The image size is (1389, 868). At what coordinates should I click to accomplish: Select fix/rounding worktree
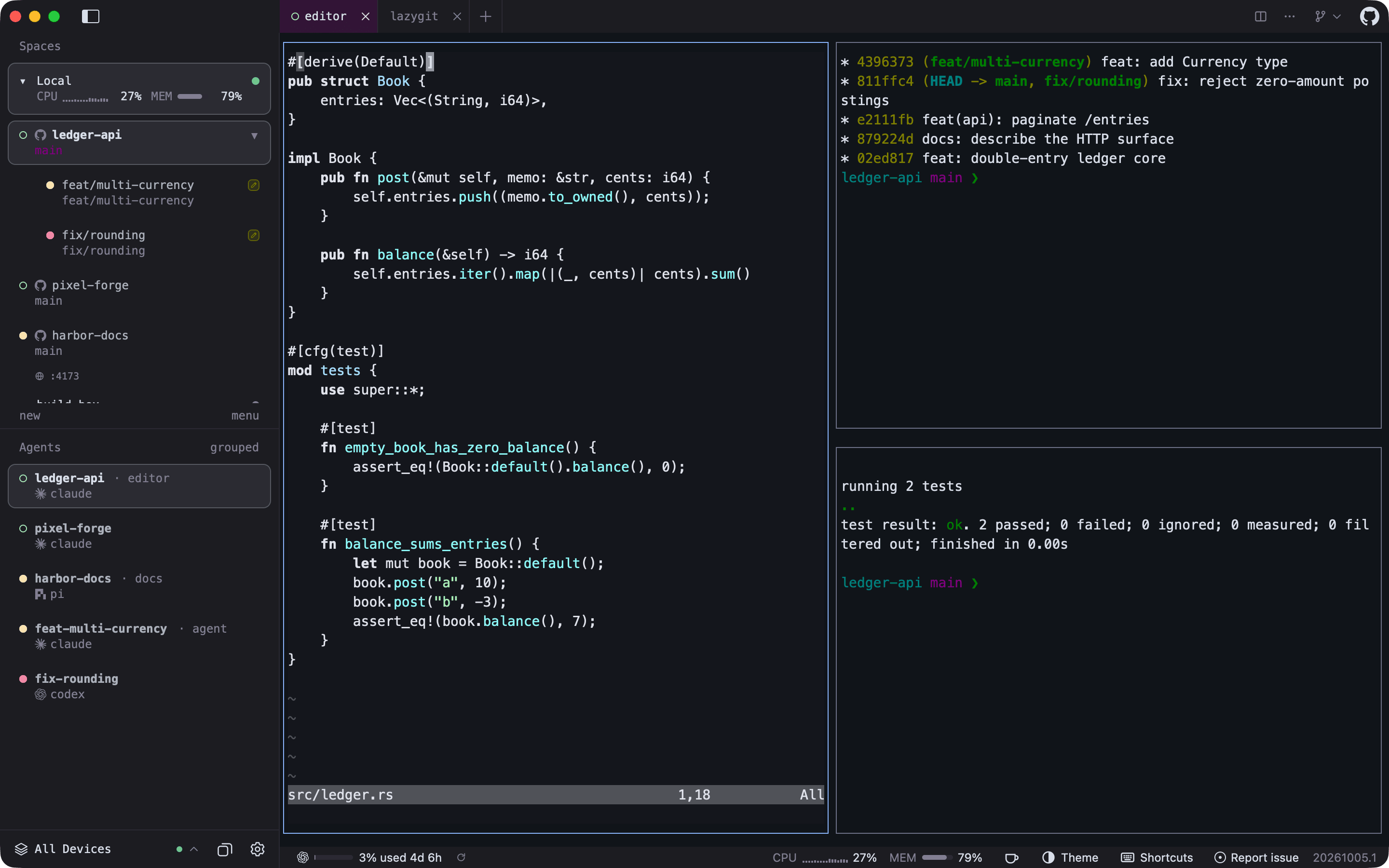tap(139, 242)
